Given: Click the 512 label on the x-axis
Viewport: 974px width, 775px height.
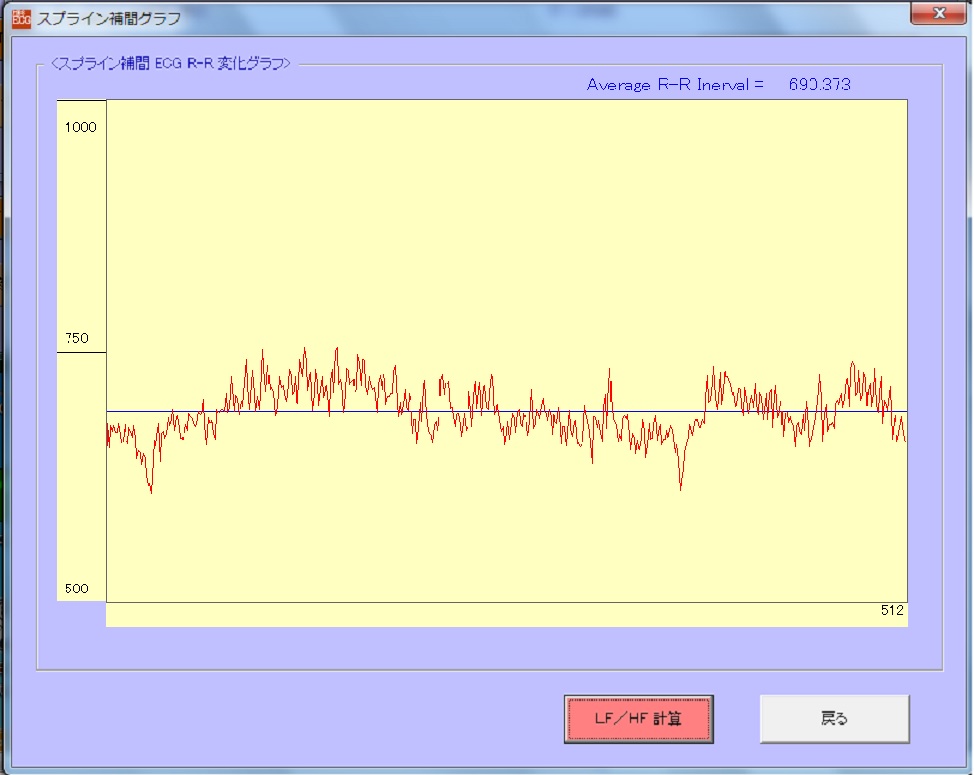Looking at the screenshot, I should 892,610.
